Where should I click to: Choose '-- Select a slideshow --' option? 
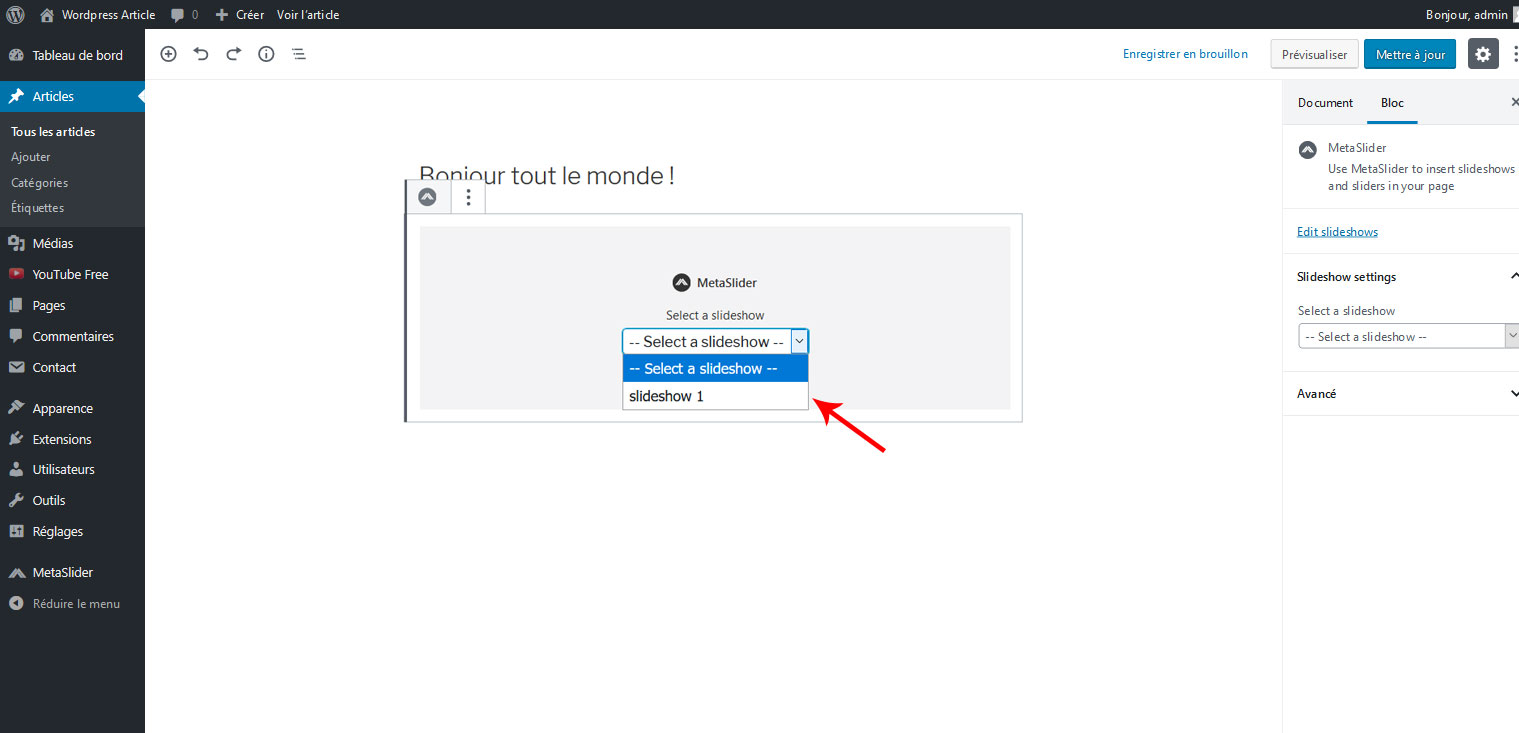coord(715,369)
